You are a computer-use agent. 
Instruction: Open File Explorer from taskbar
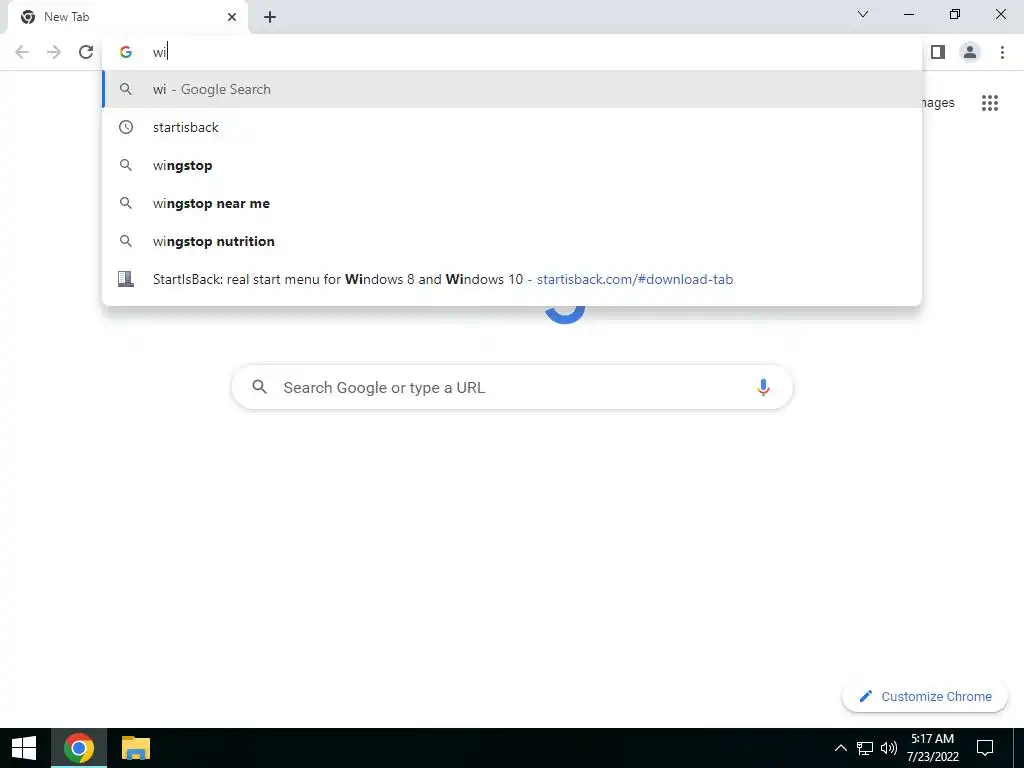[136, 748]
